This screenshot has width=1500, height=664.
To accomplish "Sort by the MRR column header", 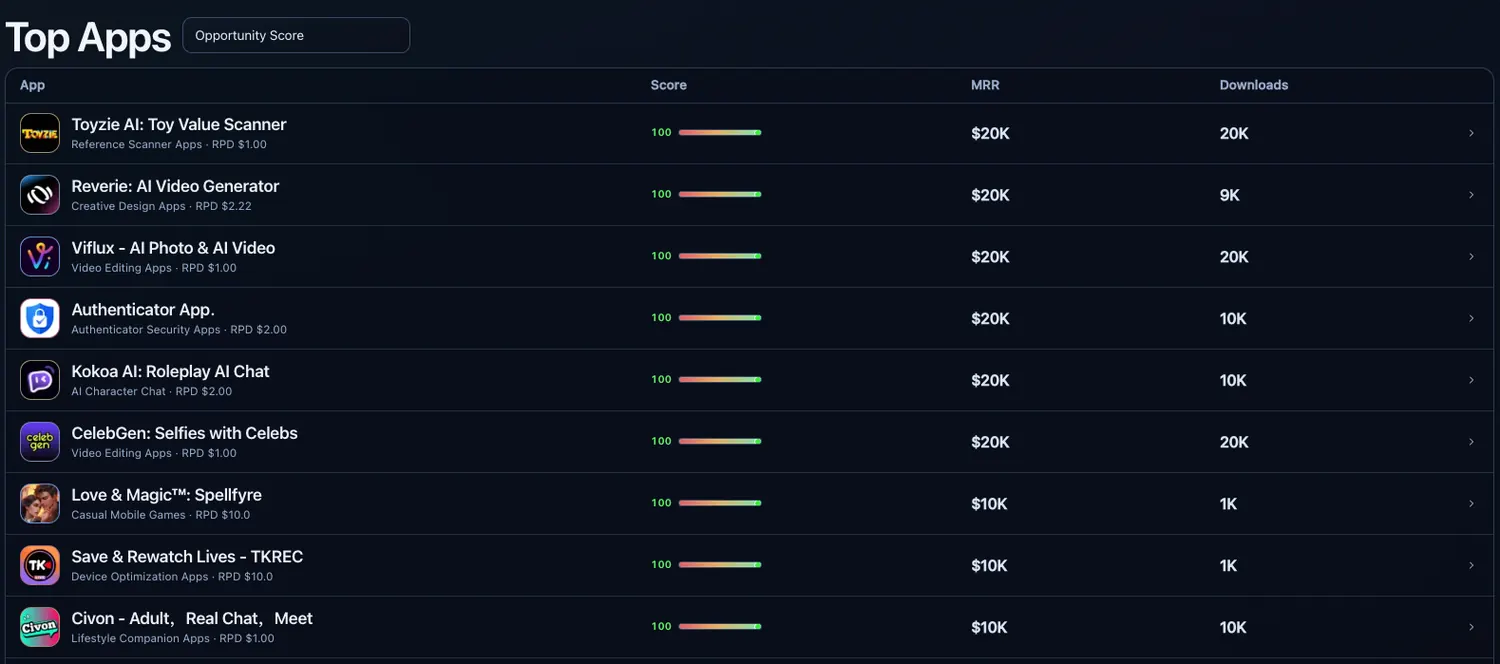I will coord(985,85).
